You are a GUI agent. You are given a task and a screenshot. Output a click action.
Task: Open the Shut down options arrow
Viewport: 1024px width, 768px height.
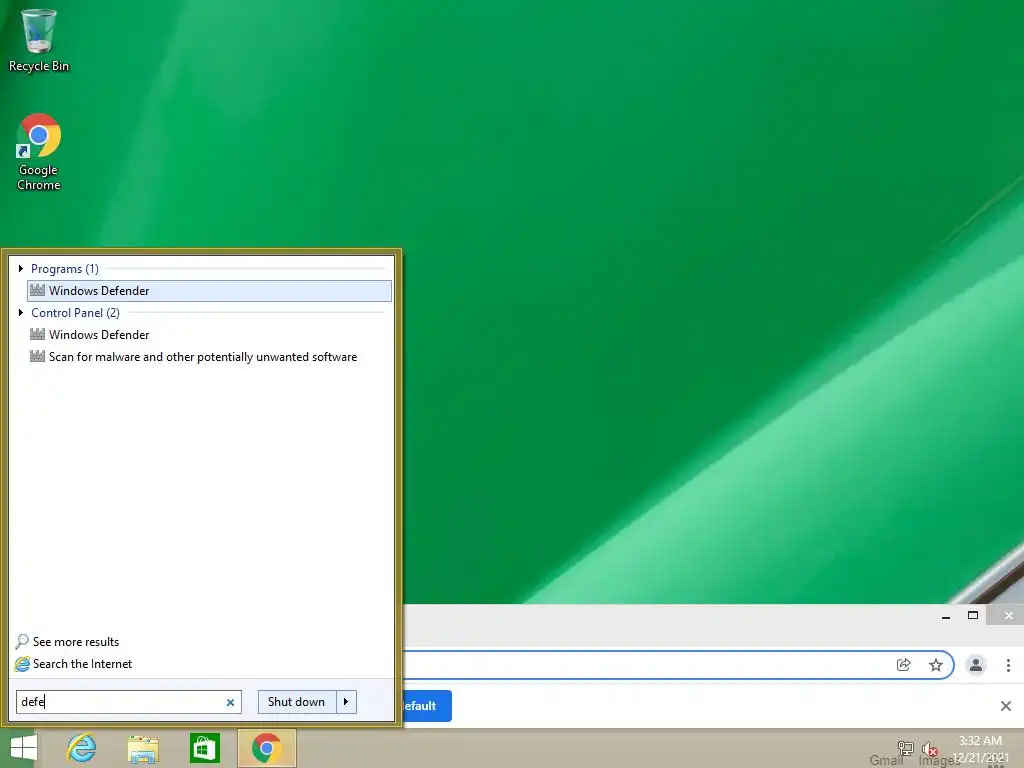[x=346, y=702]
